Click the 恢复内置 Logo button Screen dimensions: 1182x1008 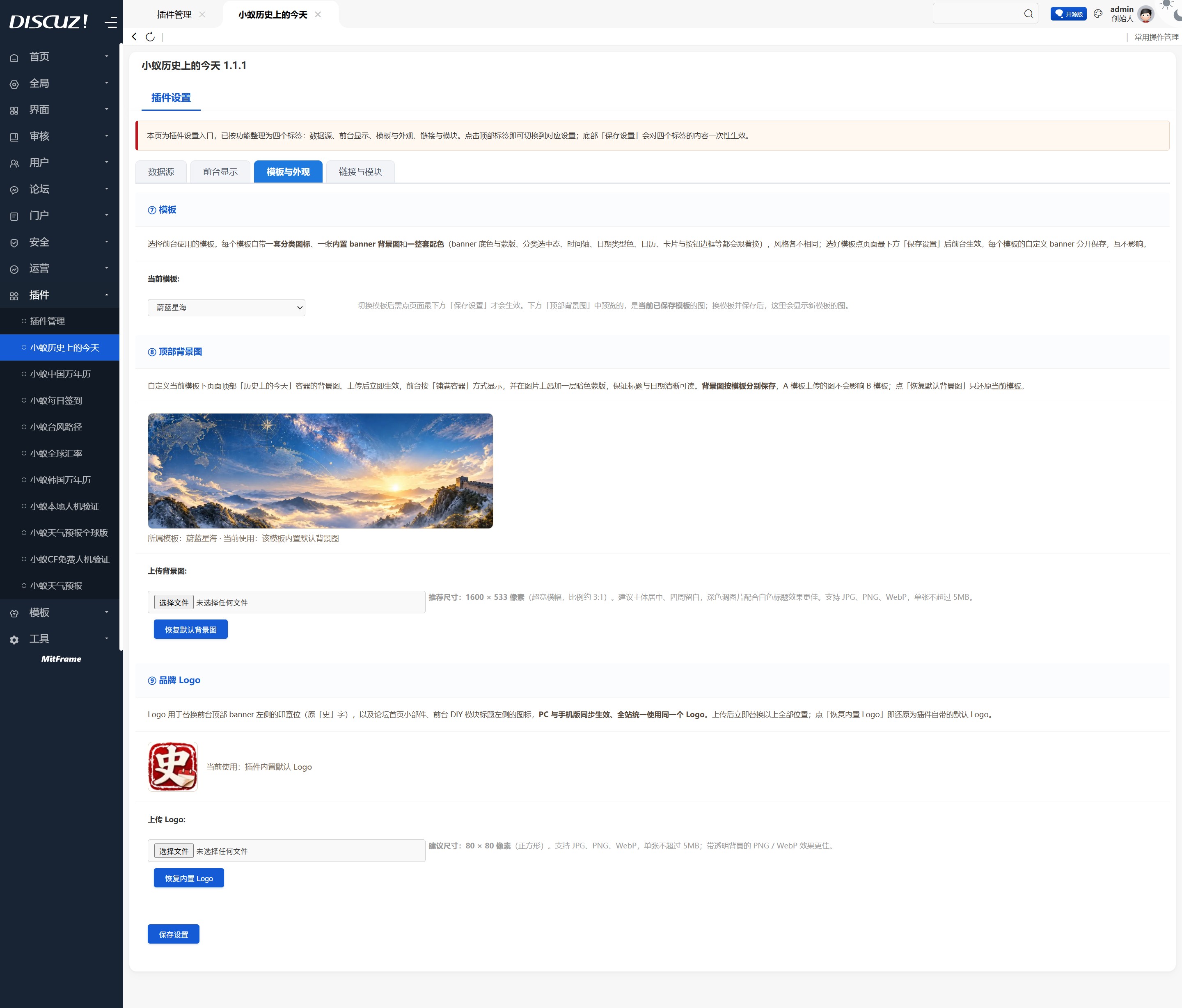pos(189,878)
